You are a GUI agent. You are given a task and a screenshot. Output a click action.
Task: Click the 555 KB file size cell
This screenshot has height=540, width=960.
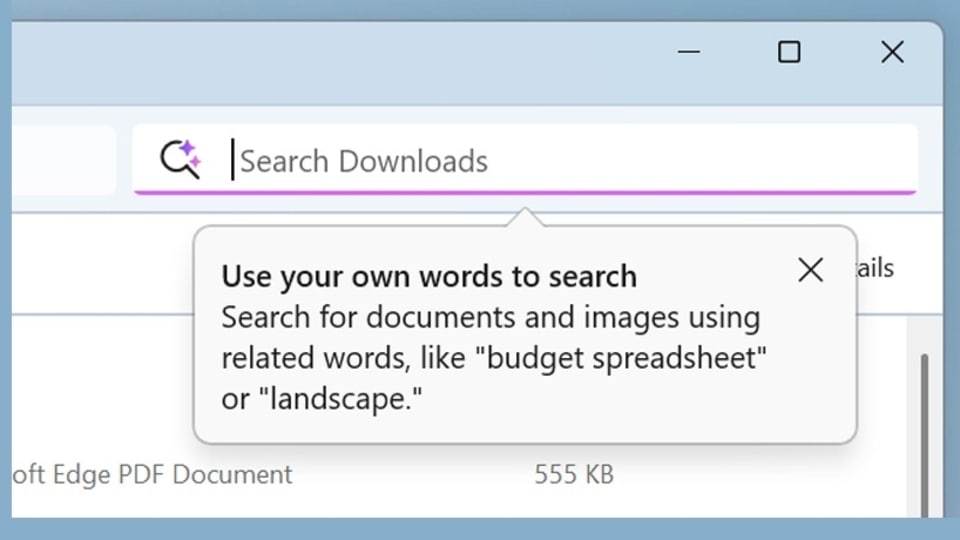573,474
